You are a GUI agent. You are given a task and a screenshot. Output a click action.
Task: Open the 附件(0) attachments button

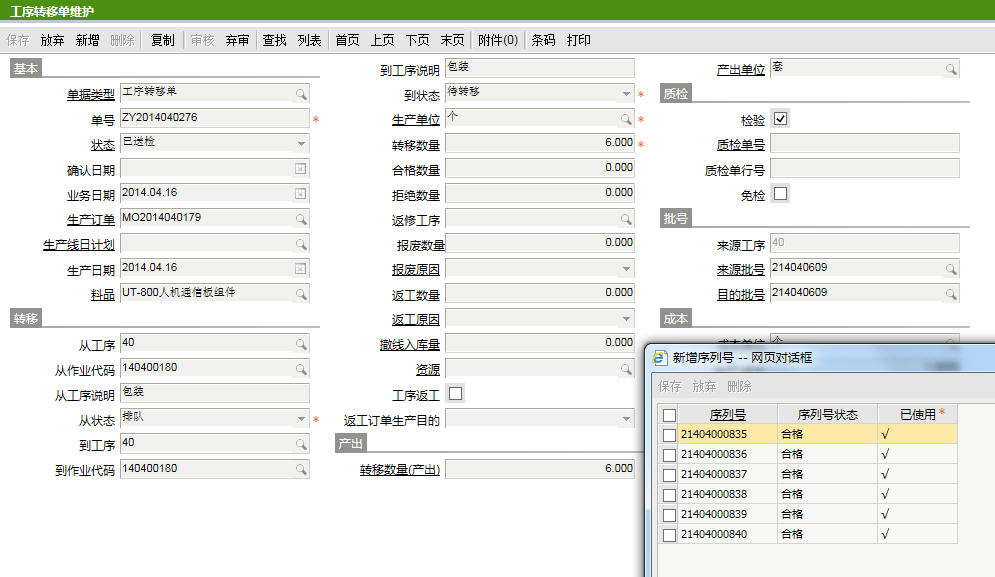498,40
